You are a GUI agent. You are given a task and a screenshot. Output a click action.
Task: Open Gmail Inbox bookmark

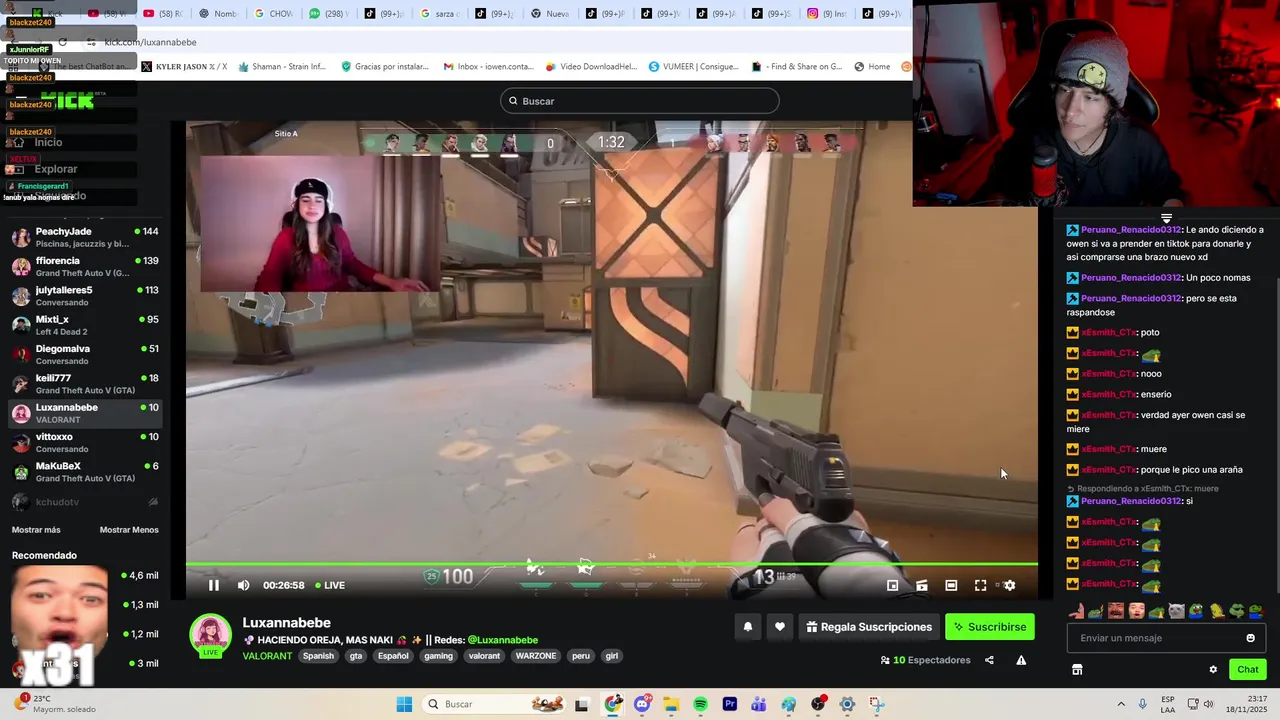pyautogui.click(x=489, y=67)
